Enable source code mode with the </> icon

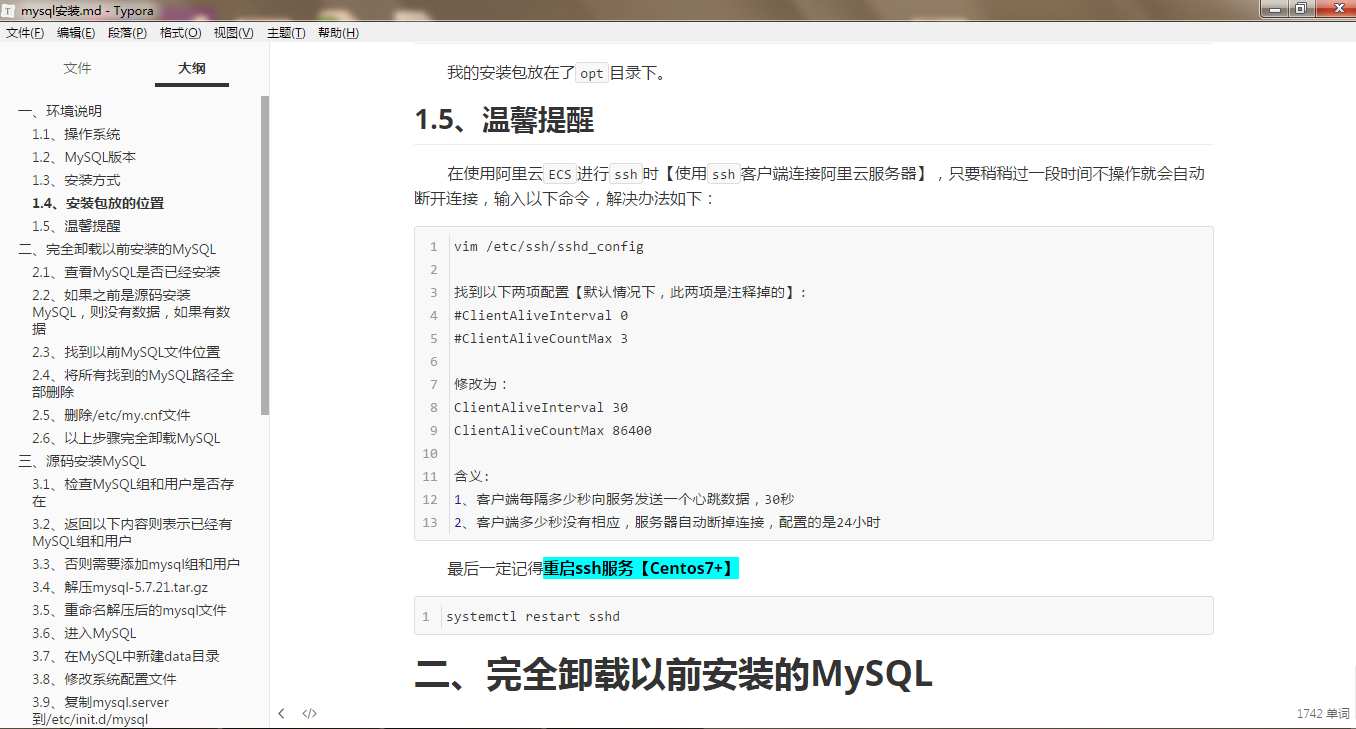pos(309,713)
